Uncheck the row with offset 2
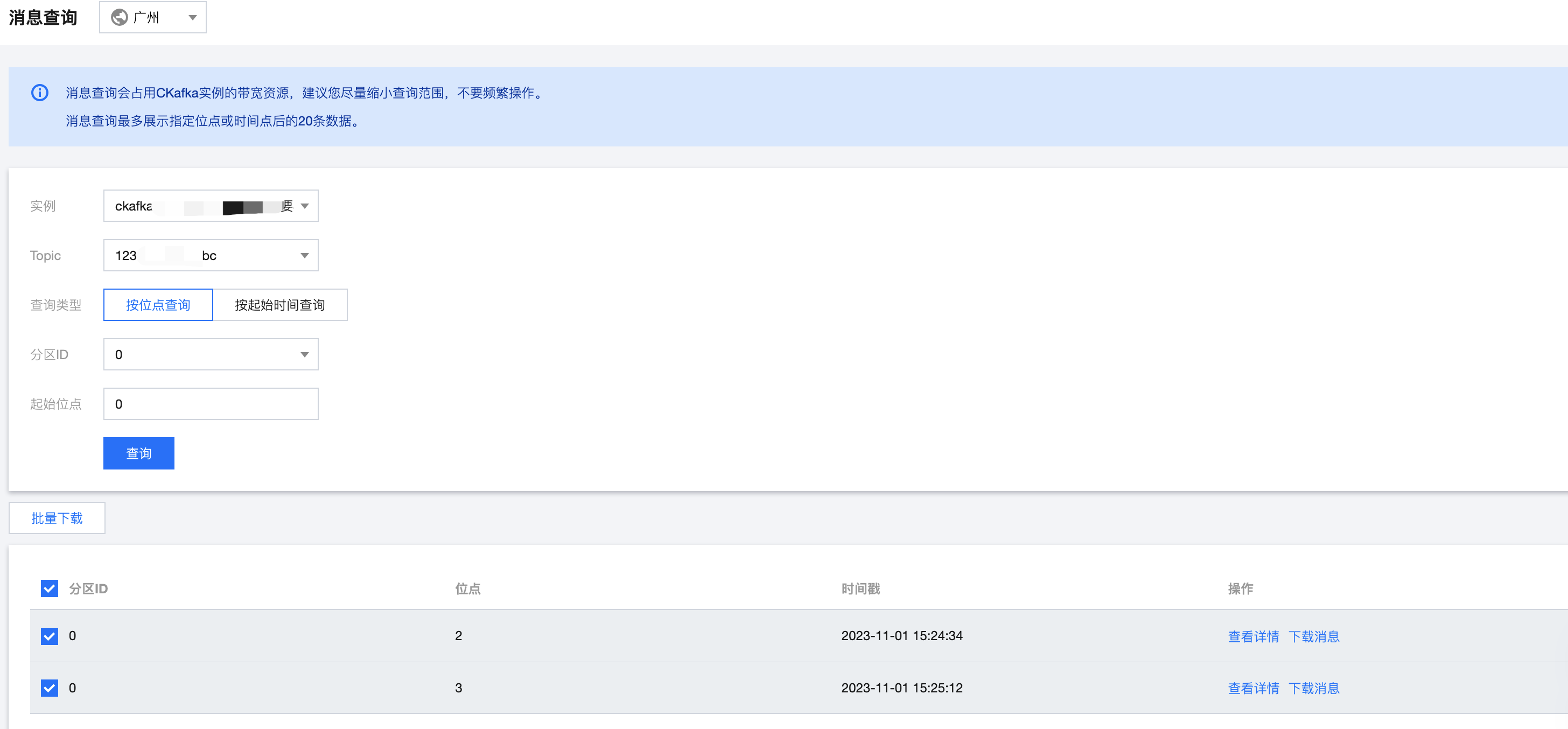This screenshot has height=729, width=1568. click(50, 636)
